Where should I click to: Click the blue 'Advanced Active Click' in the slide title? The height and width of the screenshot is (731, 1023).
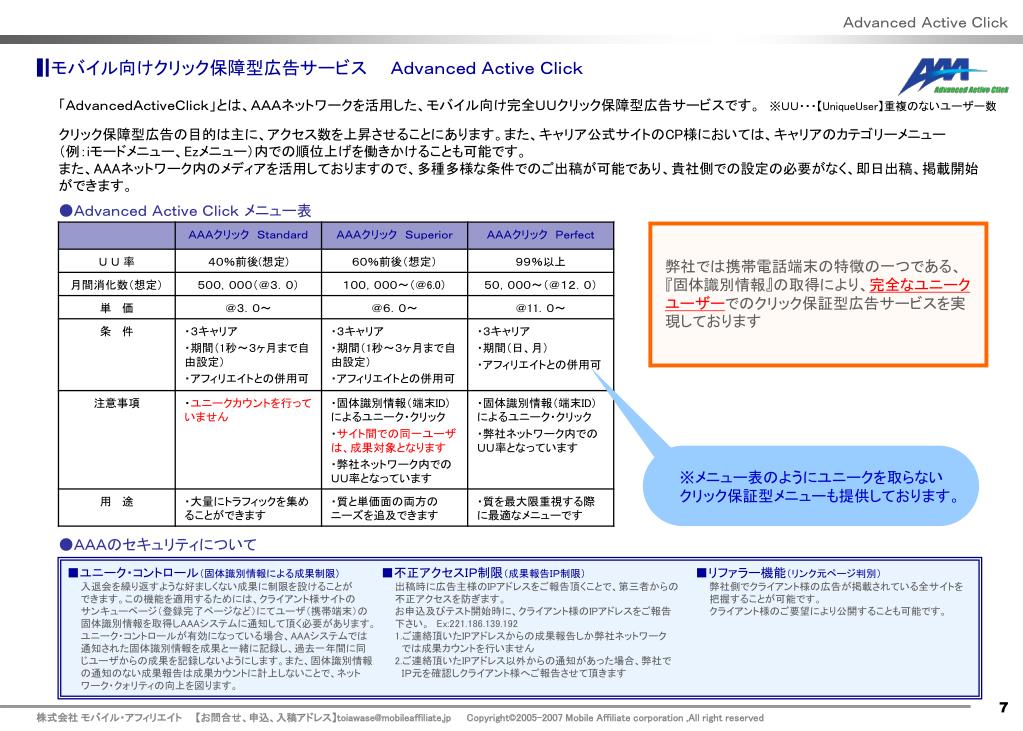pyautogui.click(x=486, y=69)
